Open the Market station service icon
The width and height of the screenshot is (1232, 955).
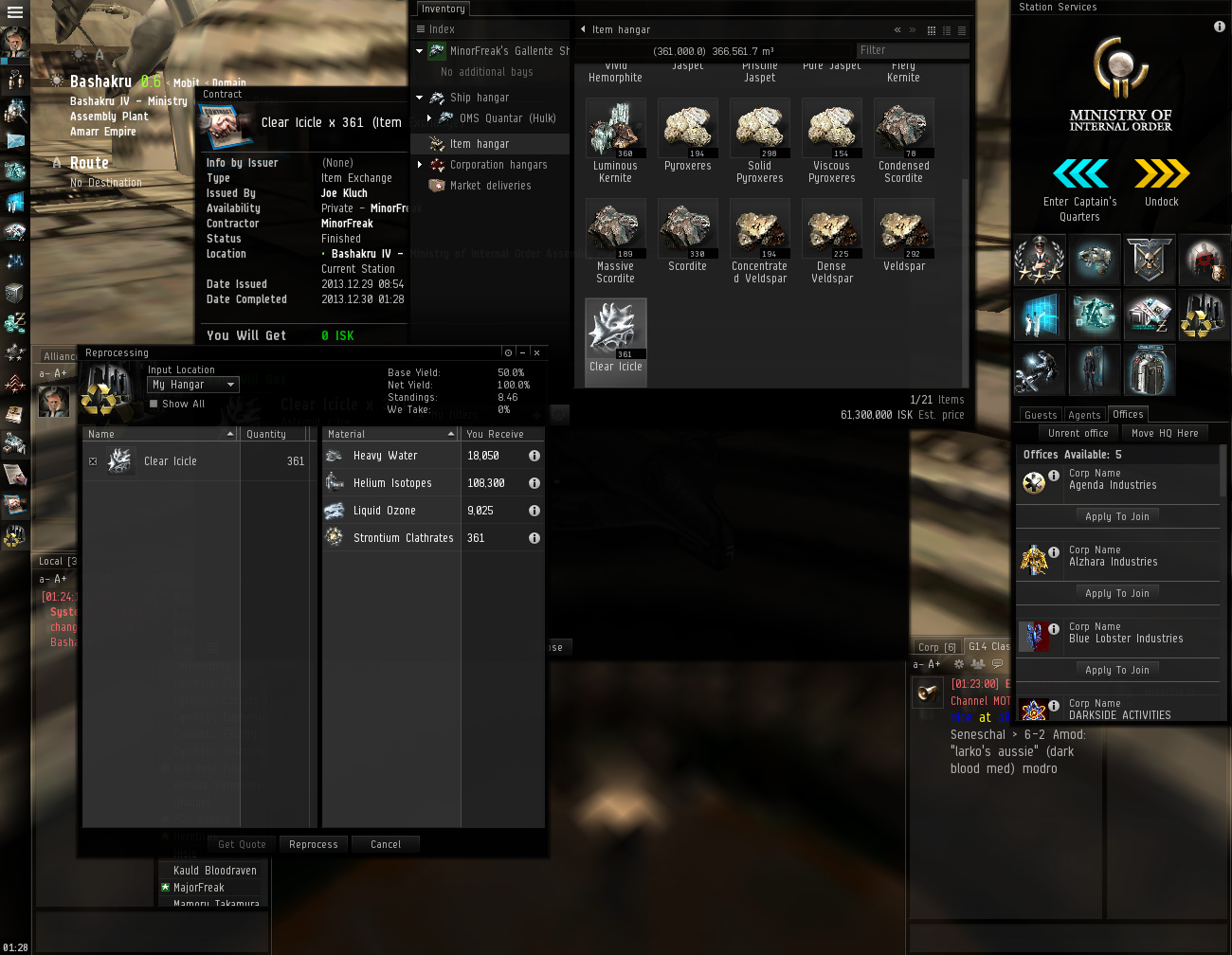[1150, 315]
